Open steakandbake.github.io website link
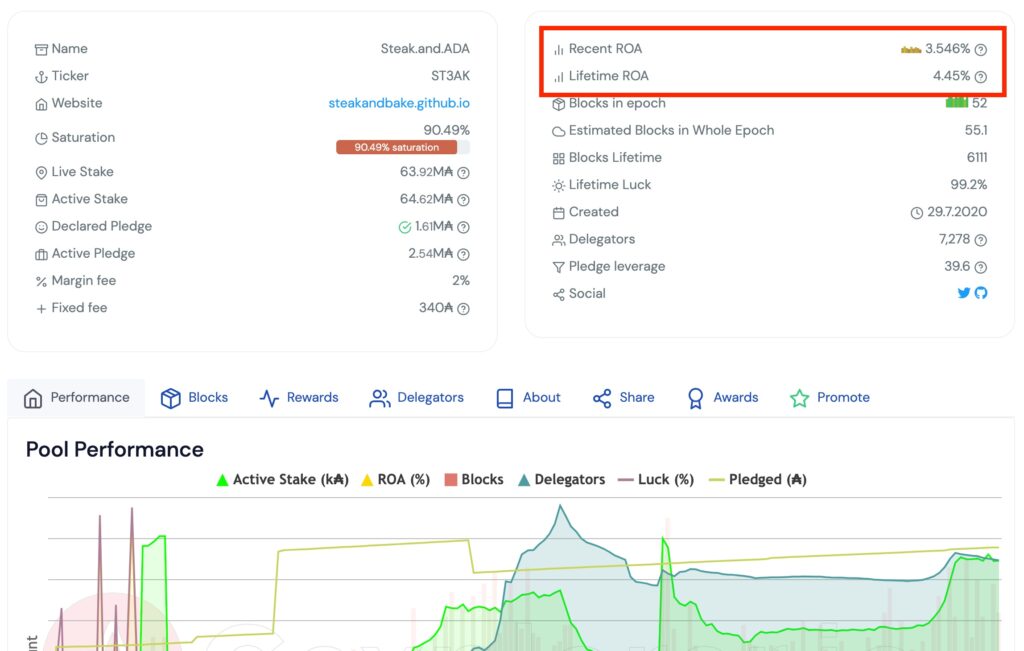1024x651 pixels. pyautogui.click(x=399, y=103)
